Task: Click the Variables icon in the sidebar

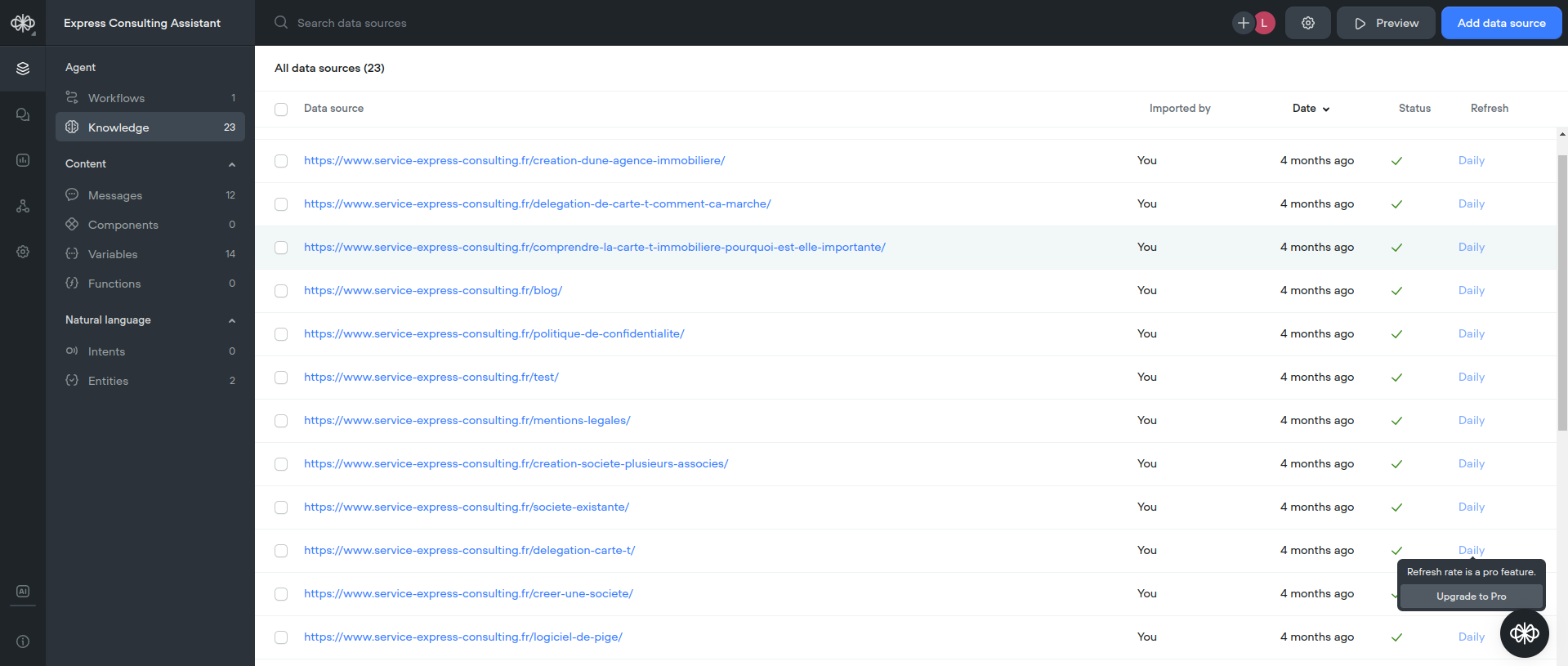Action: pyautogui.click(x=72, y=253)
